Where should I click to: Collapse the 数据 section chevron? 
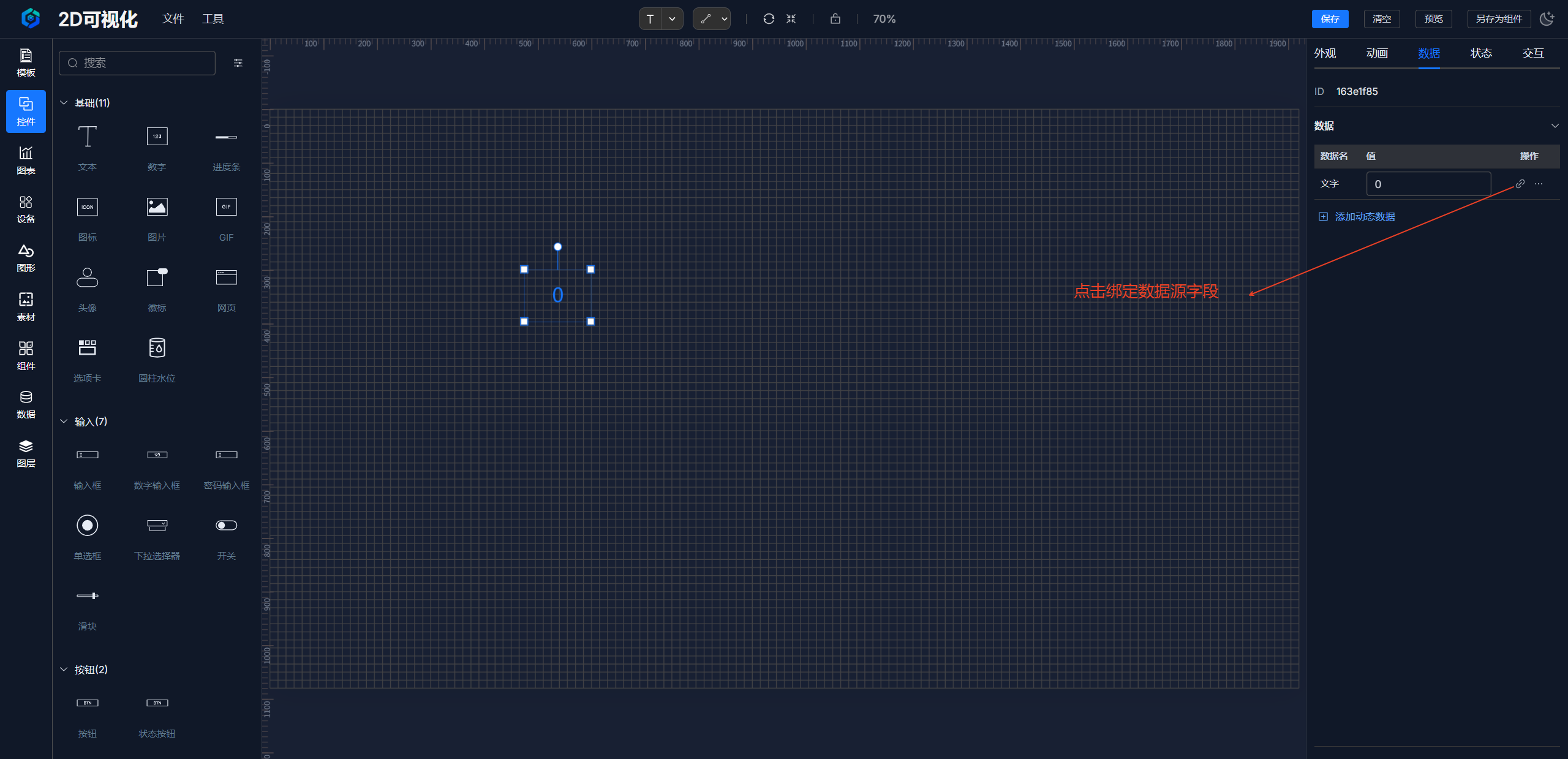(x=1555, y=126)
